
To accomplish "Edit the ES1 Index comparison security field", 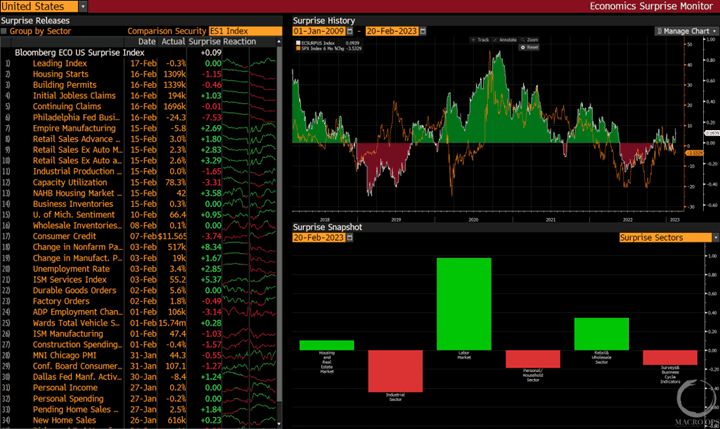I will (x=245, y=31).
